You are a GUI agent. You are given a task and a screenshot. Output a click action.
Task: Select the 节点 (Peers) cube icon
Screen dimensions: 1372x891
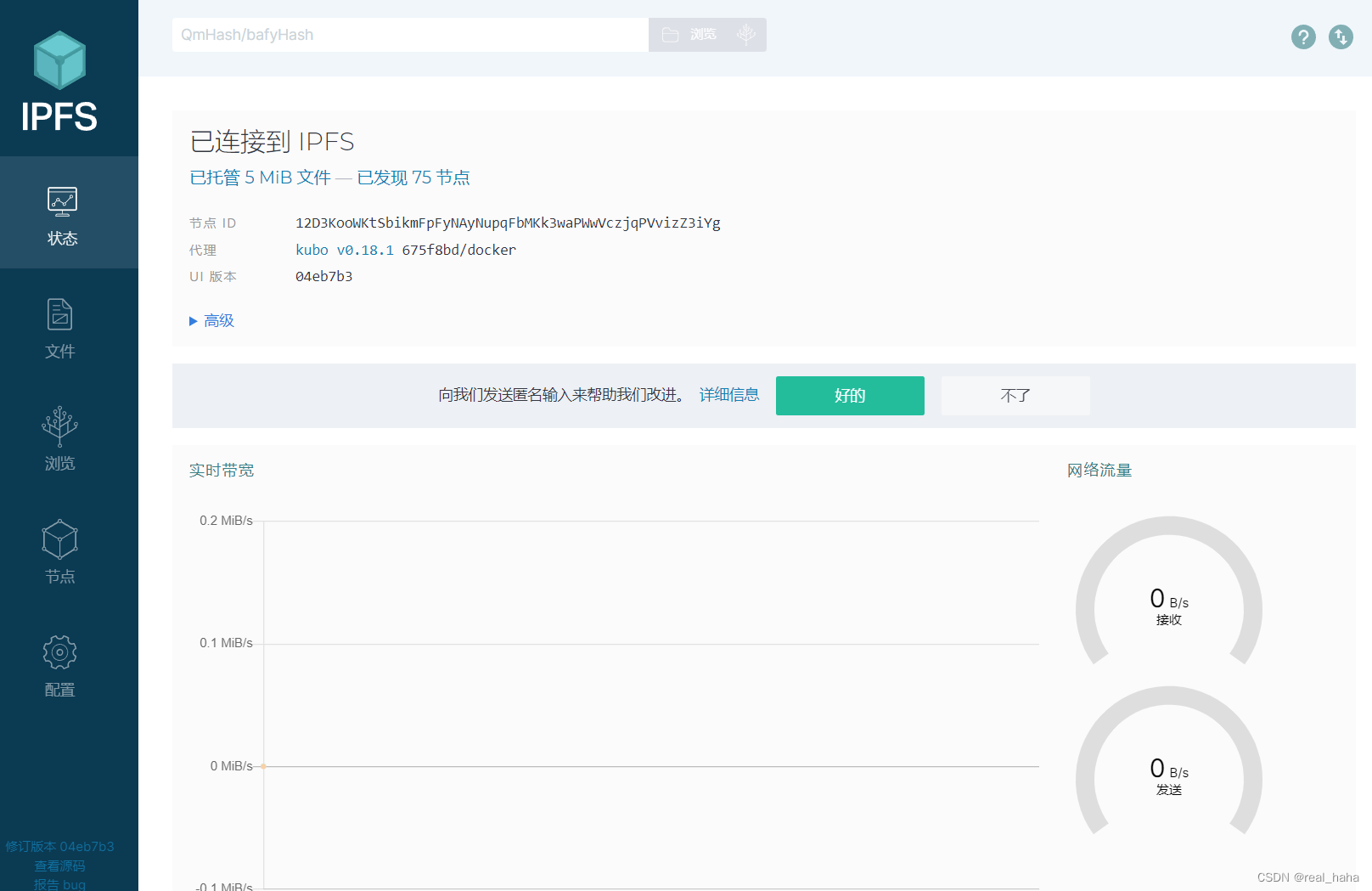pos(59,539)
